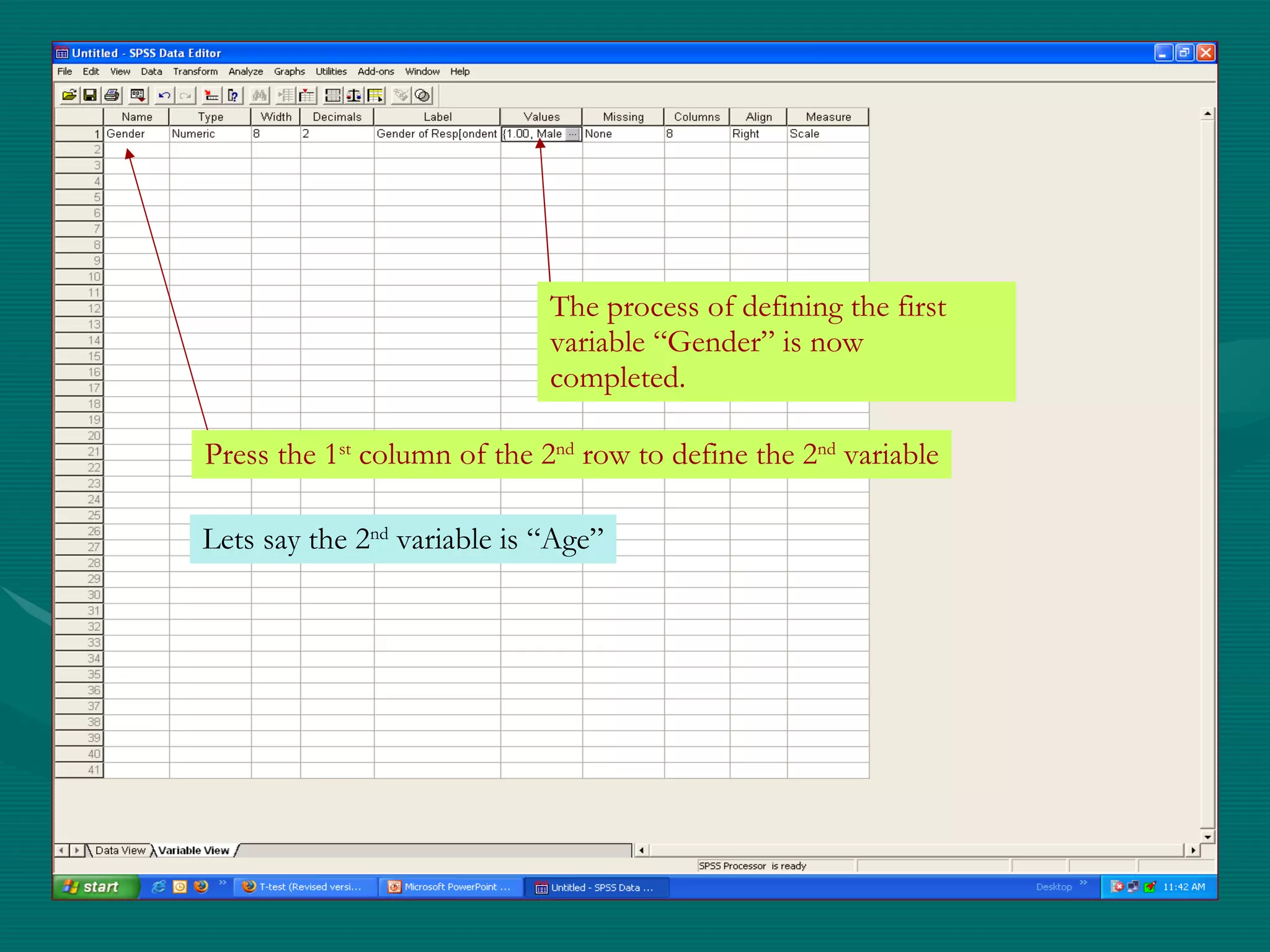The height and width of the screenshot is (952, 1270).
Task: Click the Open File toolbar icon
Action: click(x=69, y=95)
